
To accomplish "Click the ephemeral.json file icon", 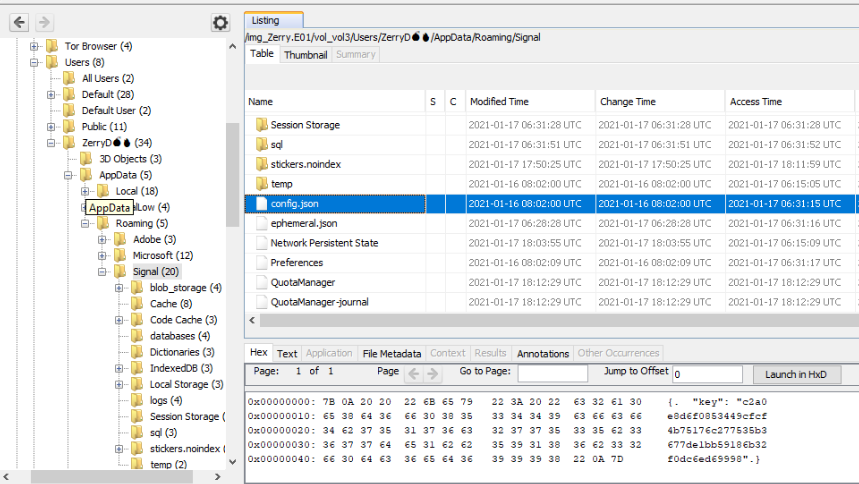I will pyautogui.click(x=261, y=223).
